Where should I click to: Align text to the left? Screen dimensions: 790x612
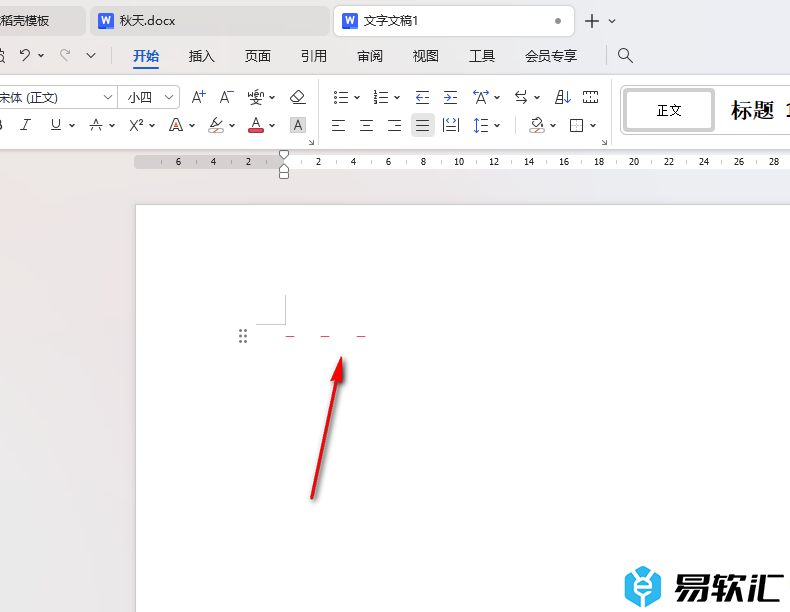pyautogui.click(x=338, y=125)
